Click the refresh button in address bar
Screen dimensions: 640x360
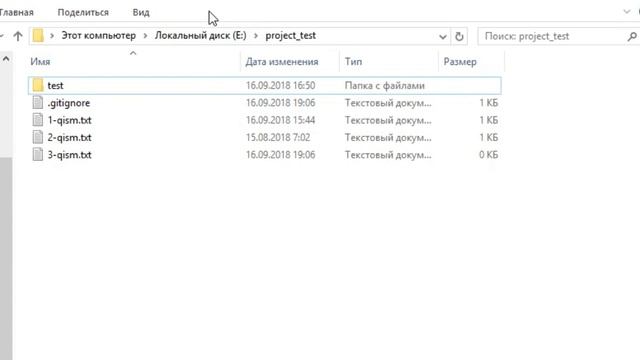tap(459, 36)
